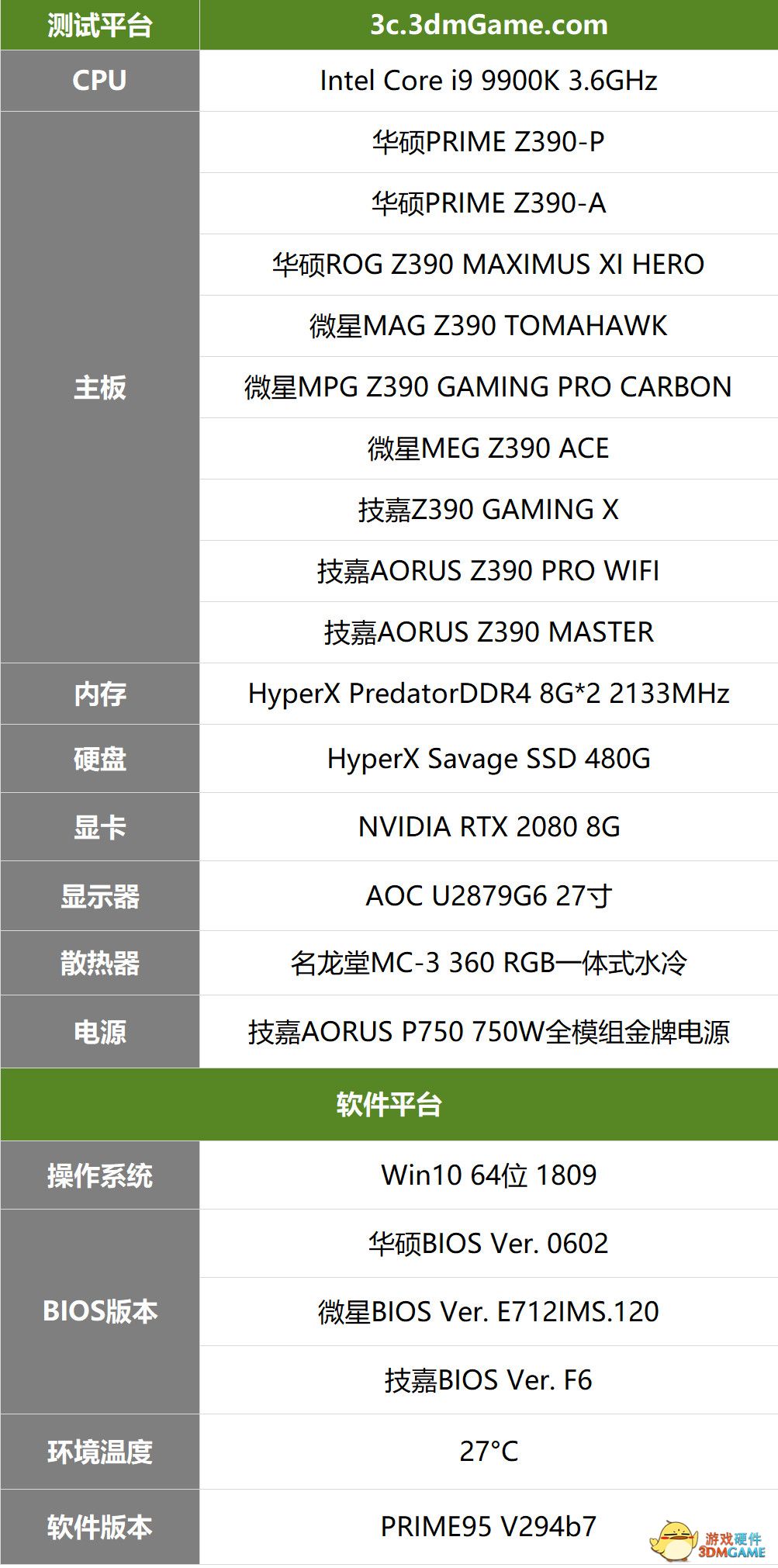The image size is (778, 1568).
Task: Click the PRIME95 V294b7 software version cell
Action: [x=489, y=1526]
